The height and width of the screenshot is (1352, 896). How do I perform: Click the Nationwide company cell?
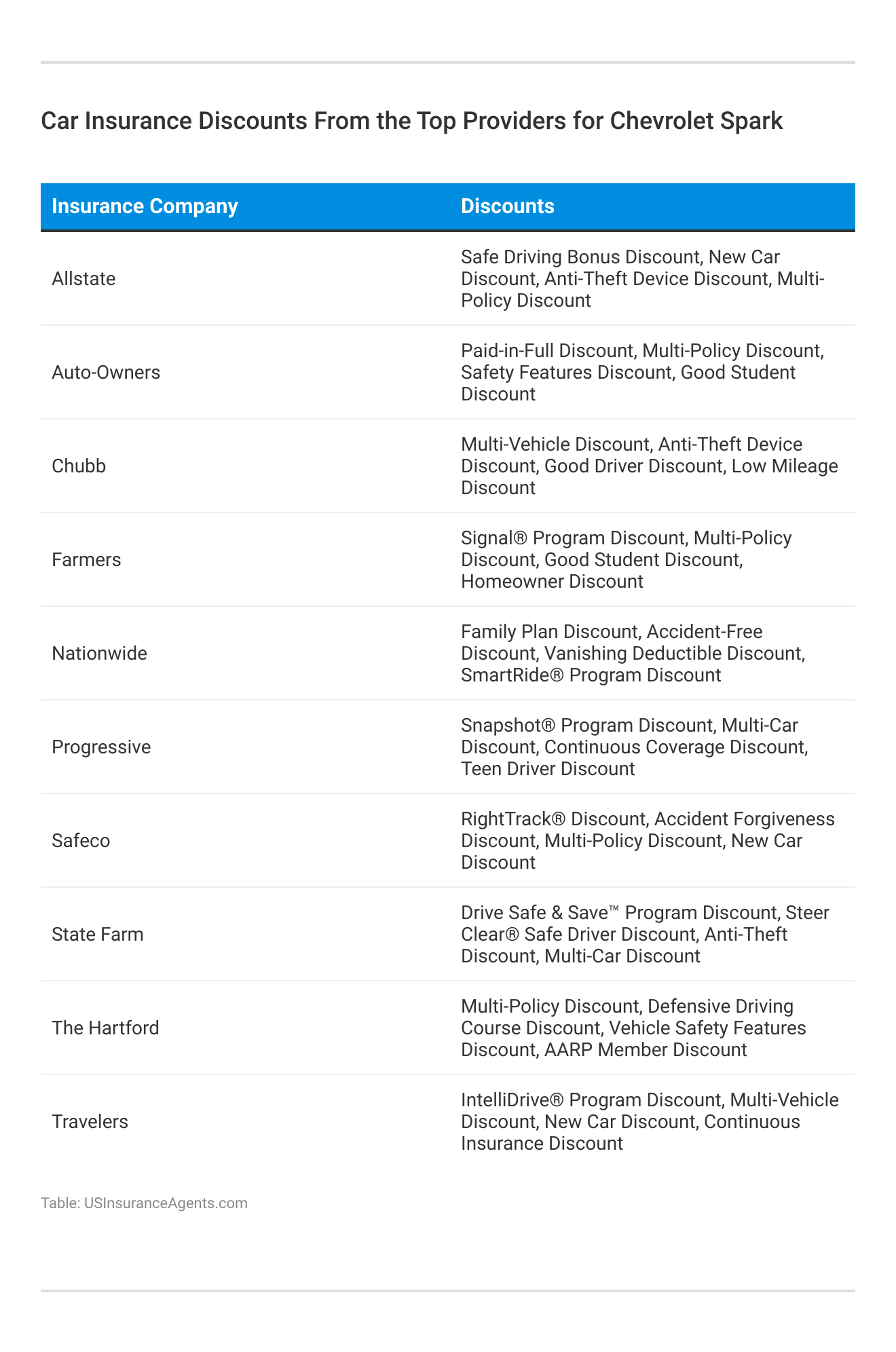click(x=99, y=654)
